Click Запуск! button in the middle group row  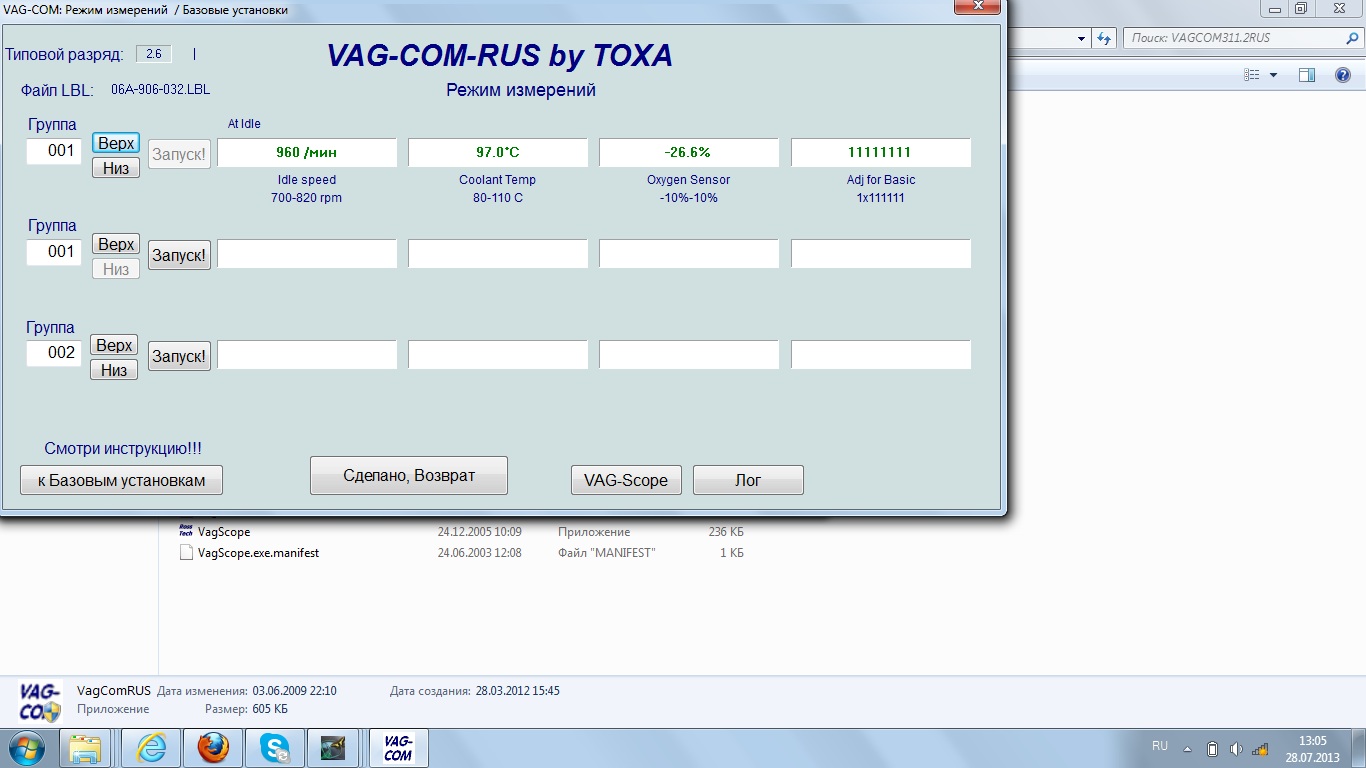tap(179, 255)
